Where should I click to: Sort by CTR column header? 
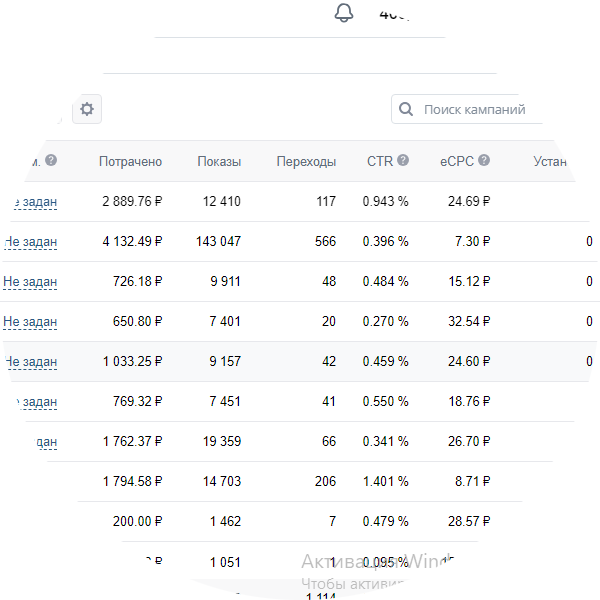tap(380, 161)
